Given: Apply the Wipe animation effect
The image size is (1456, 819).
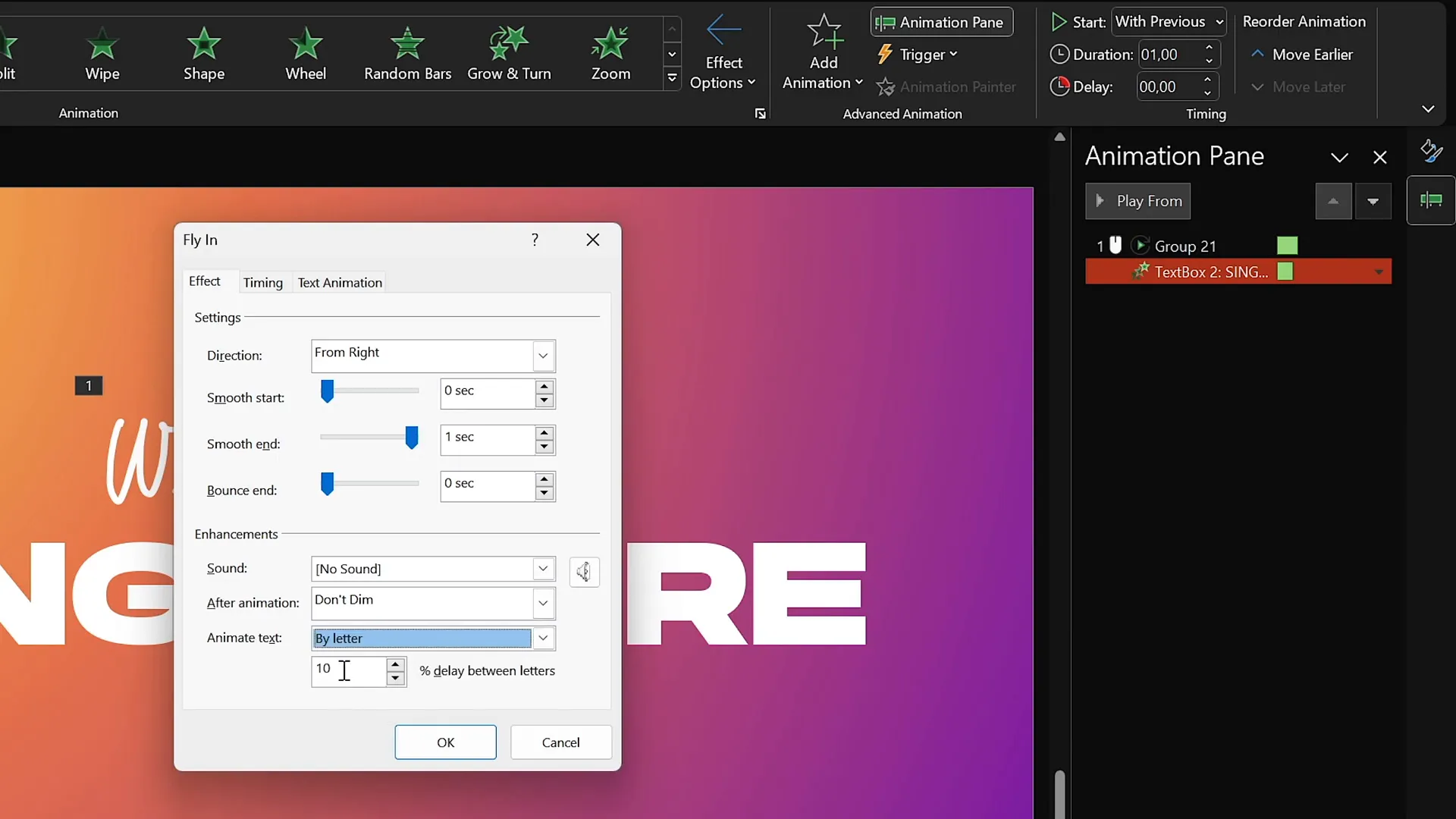Looking at the screenshot, I should [102, 53].
